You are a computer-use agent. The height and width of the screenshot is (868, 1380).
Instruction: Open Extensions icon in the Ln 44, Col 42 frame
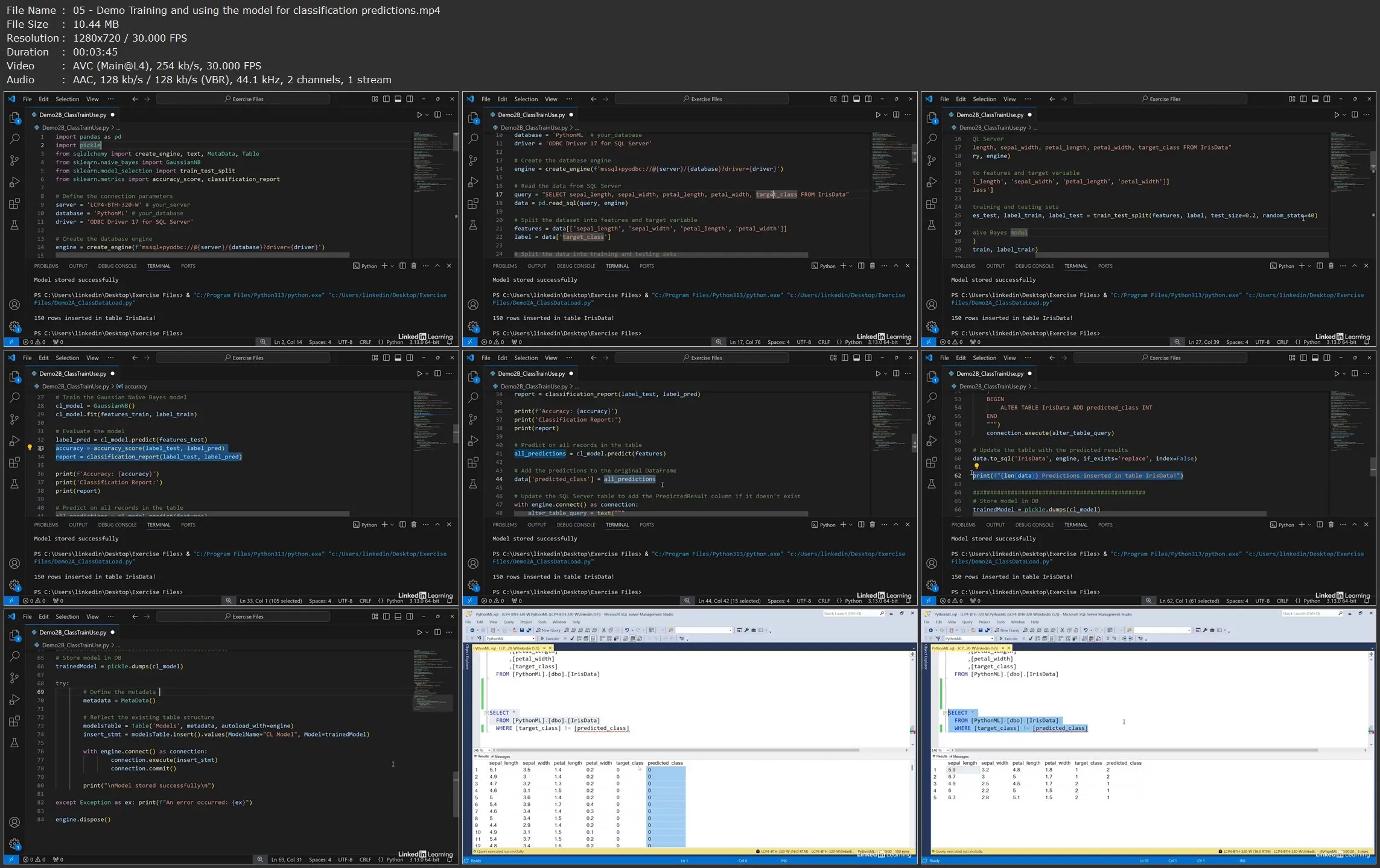tap(473, 462)
